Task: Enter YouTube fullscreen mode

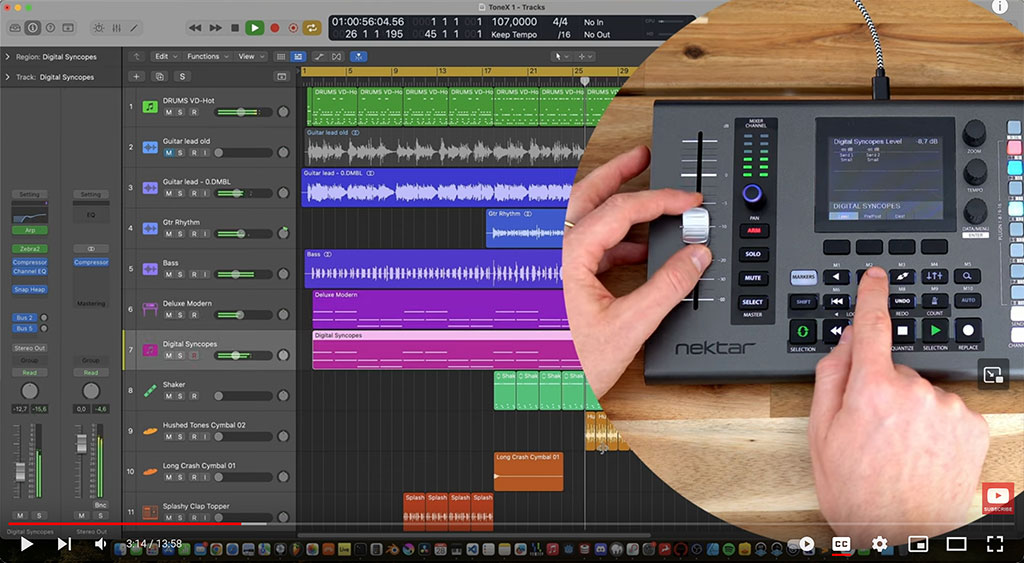Action: (x=995, y=543)
